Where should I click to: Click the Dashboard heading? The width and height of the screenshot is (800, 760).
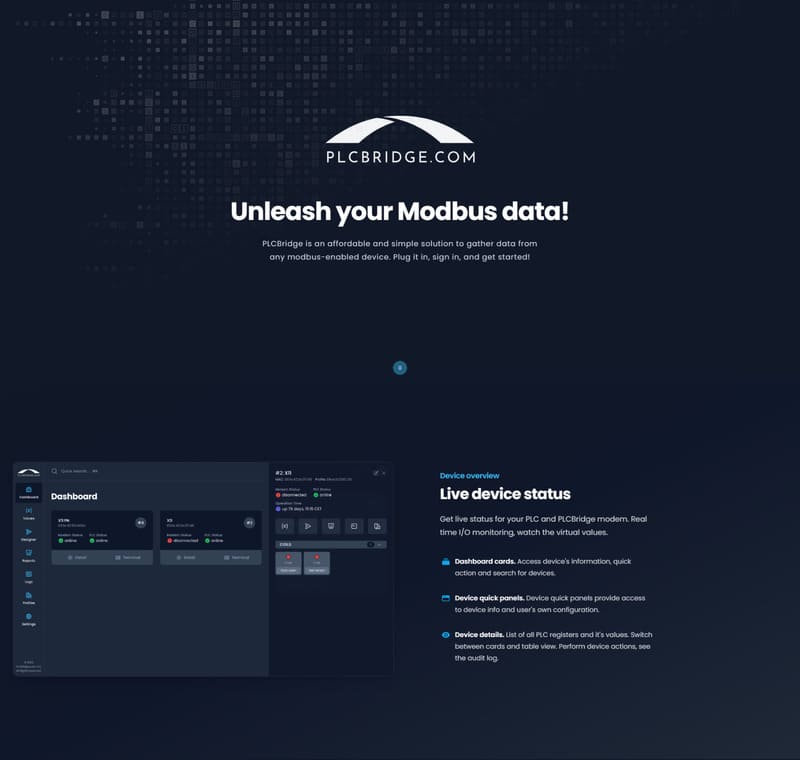pyautogui.click(x=74, y=496)
